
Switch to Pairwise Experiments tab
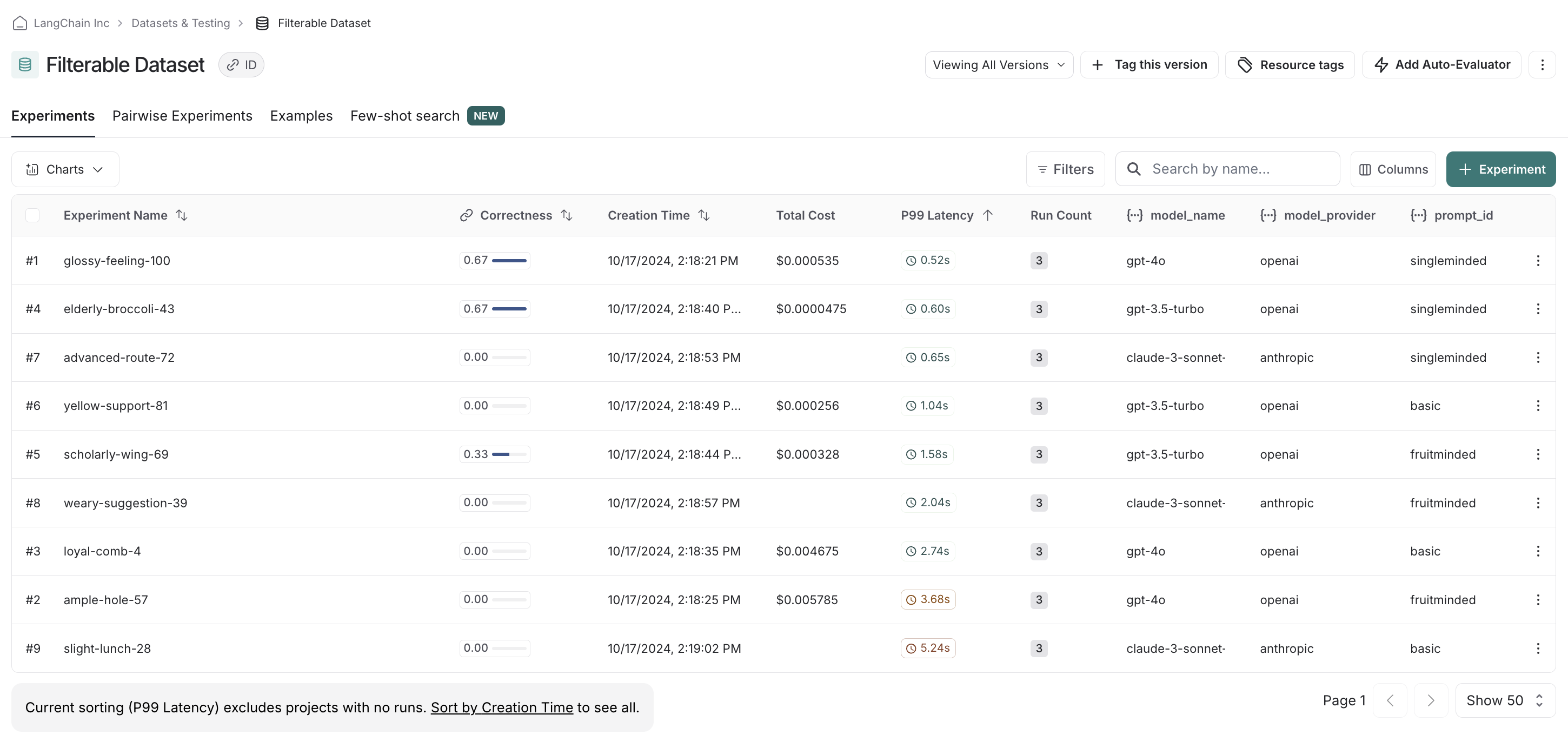[x=182, y=116]
